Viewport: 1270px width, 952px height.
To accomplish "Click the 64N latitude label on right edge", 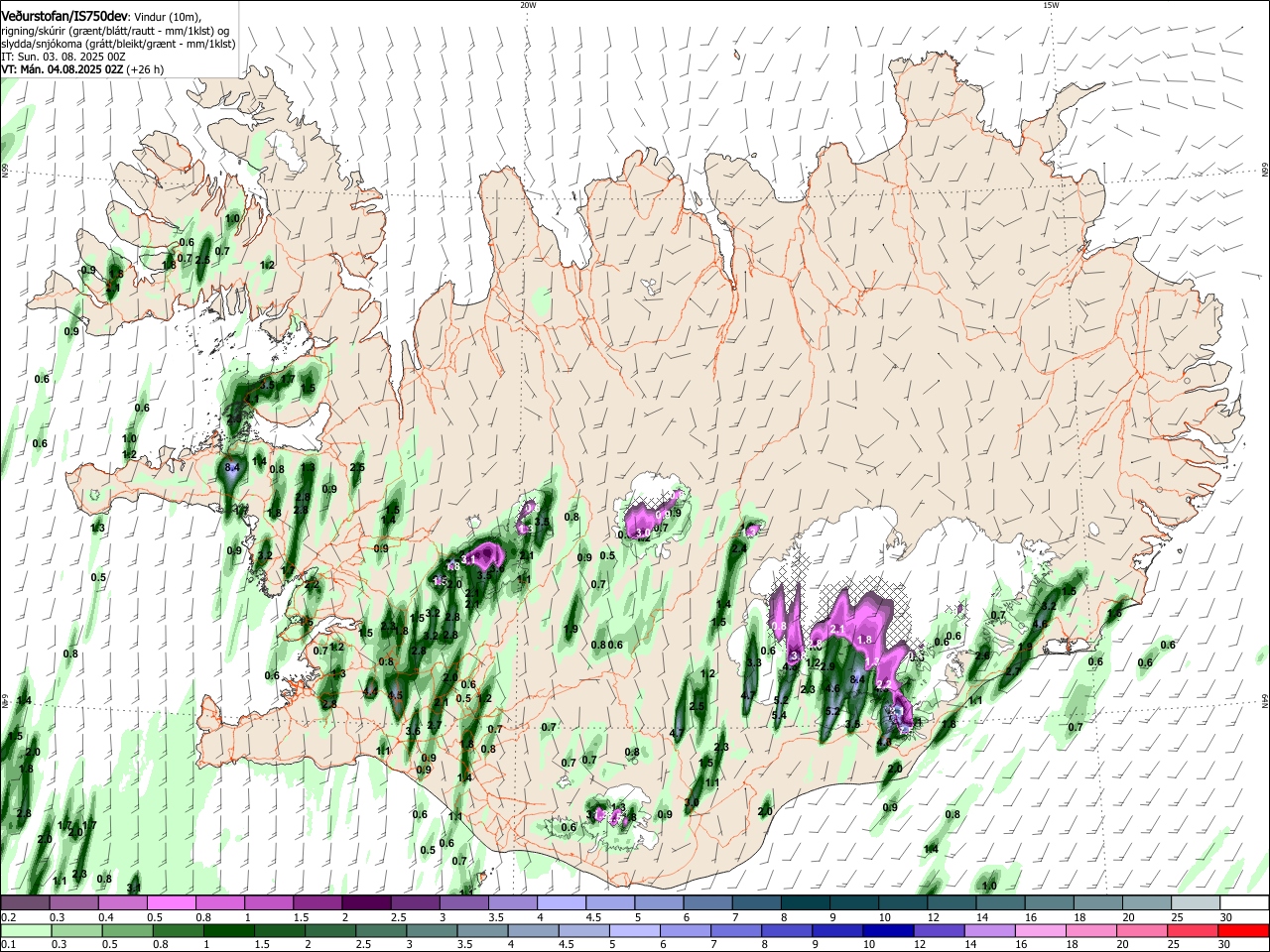I will point(1265,700).
